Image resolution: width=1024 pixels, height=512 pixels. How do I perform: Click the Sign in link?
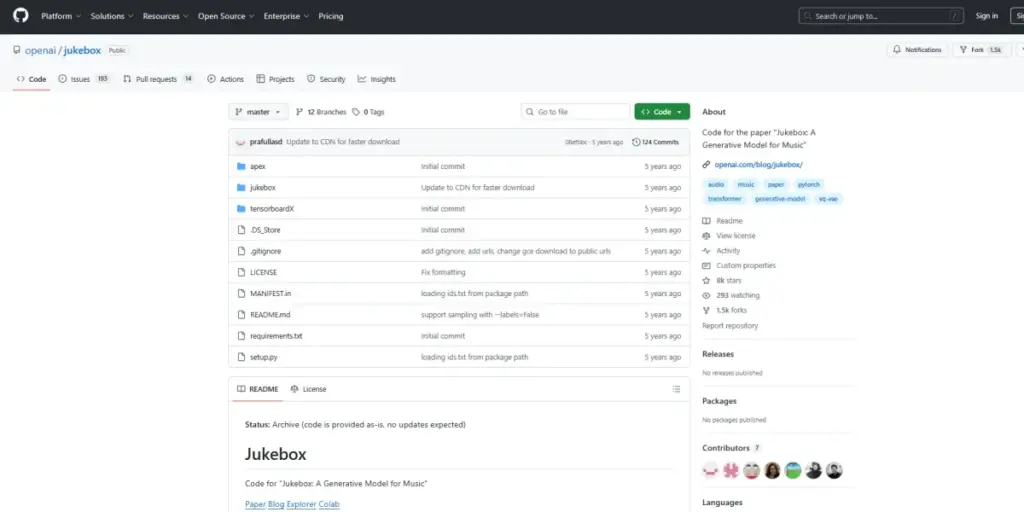[x=986, y=16]
